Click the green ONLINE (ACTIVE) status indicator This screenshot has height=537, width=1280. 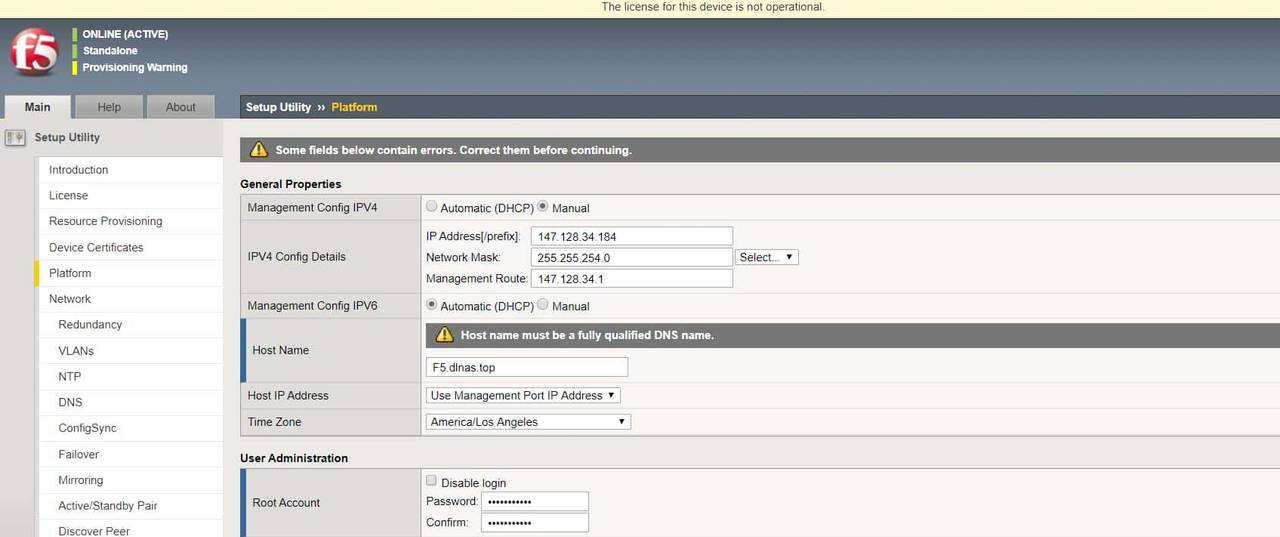tap(74, 34)
